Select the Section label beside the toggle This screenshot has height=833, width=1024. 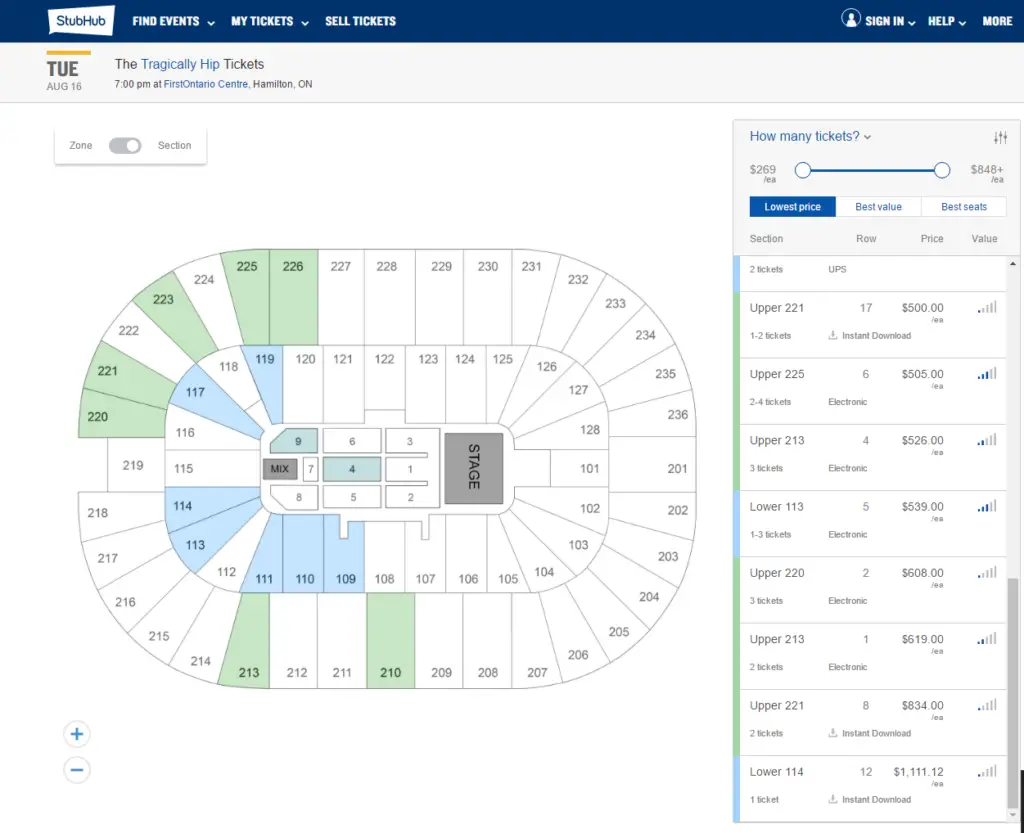pos(174,146)
